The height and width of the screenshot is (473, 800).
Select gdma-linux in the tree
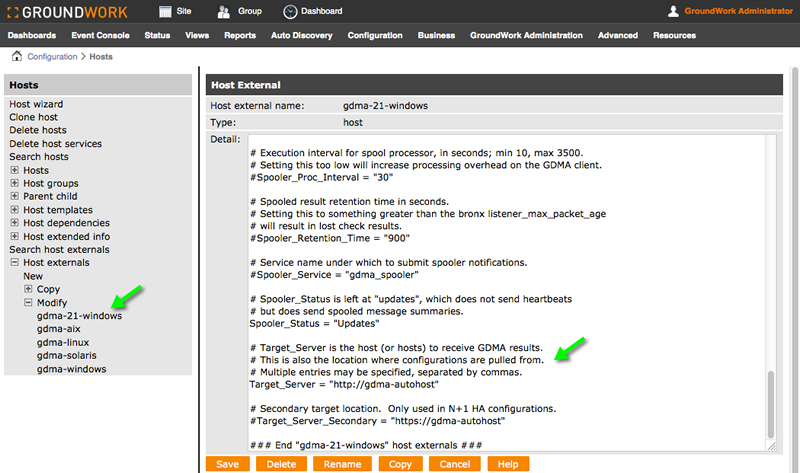coord(63,342)
